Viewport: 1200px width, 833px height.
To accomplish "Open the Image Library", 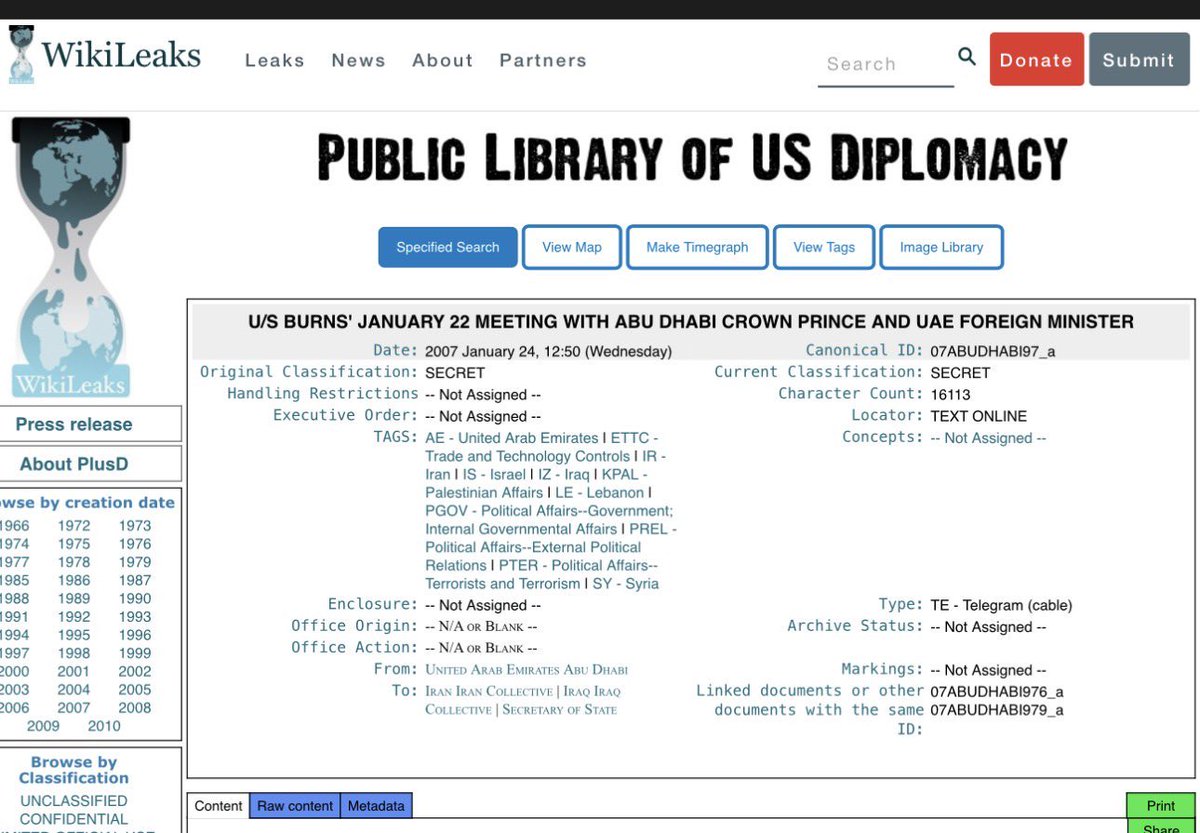I will tap(940, 246).
